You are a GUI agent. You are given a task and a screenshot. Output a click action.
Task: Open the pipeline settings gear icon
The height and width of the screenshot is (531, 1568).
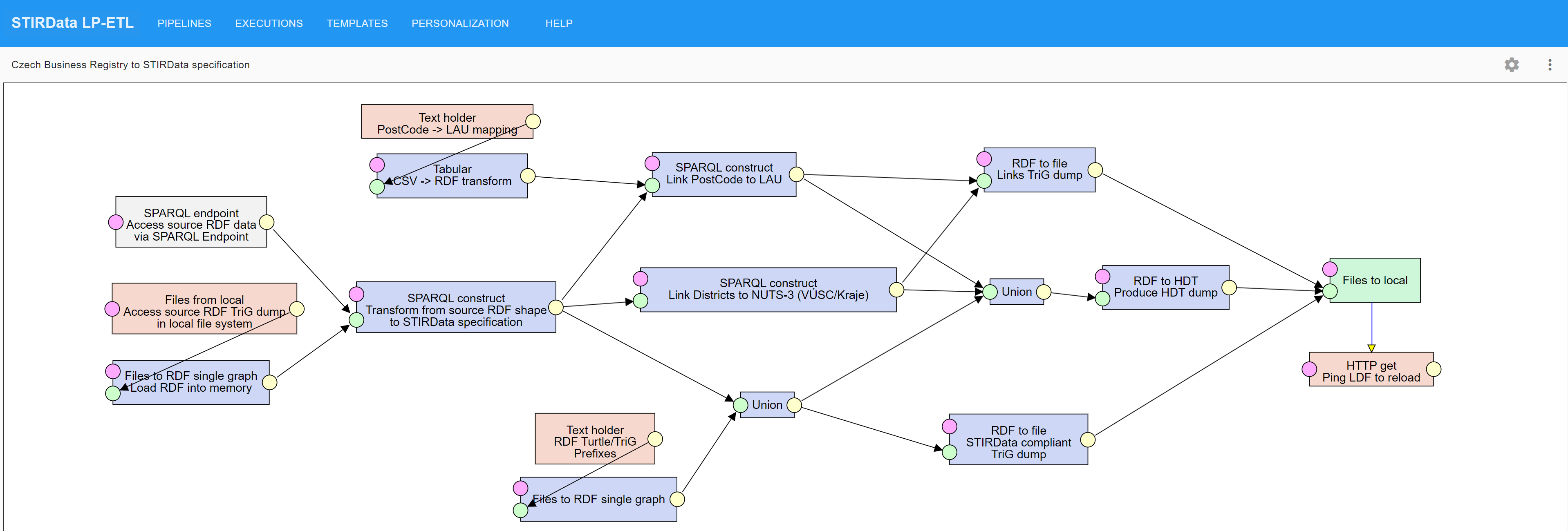[1512, 65]
